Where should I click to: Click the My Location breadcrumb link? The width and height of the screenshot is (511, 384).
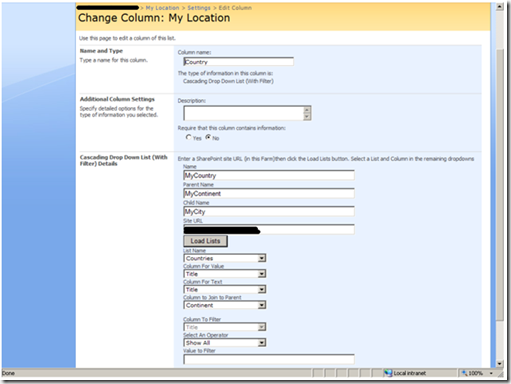coord(162,8)
